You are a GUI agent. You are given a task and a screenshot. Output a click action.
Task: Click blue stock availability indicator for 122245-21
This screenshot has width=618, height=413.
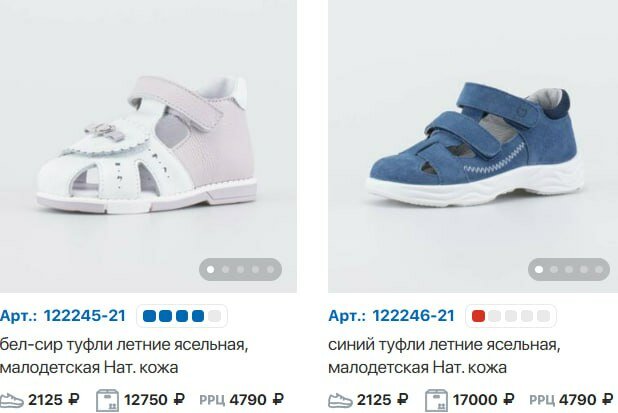[x=182, y=316]
